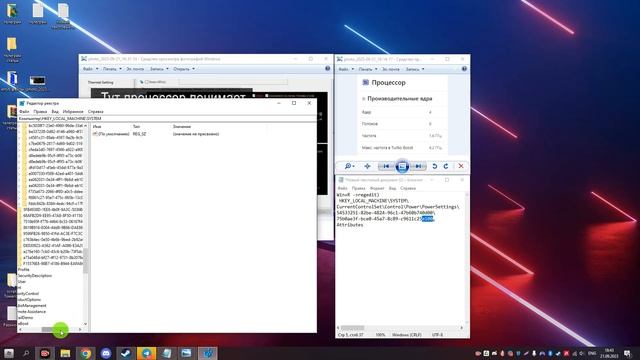The width and height of the screenshot is (640, 360).
Task: Open Файл dropdown in left Photo Viewer
Action: pos(91,69)
